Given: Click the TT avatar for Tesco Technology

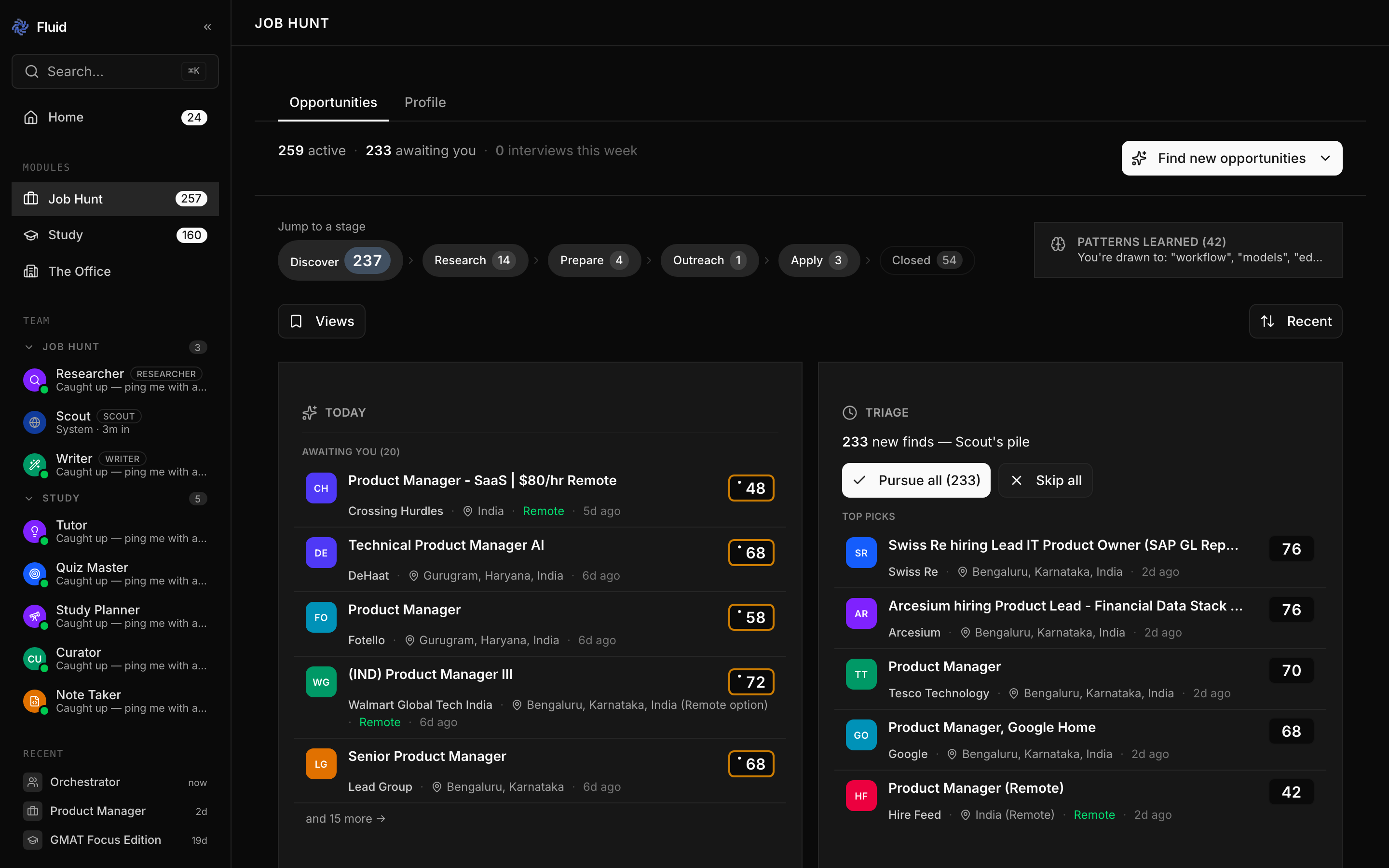Looking at the screenshot, I should coord(861,675).
